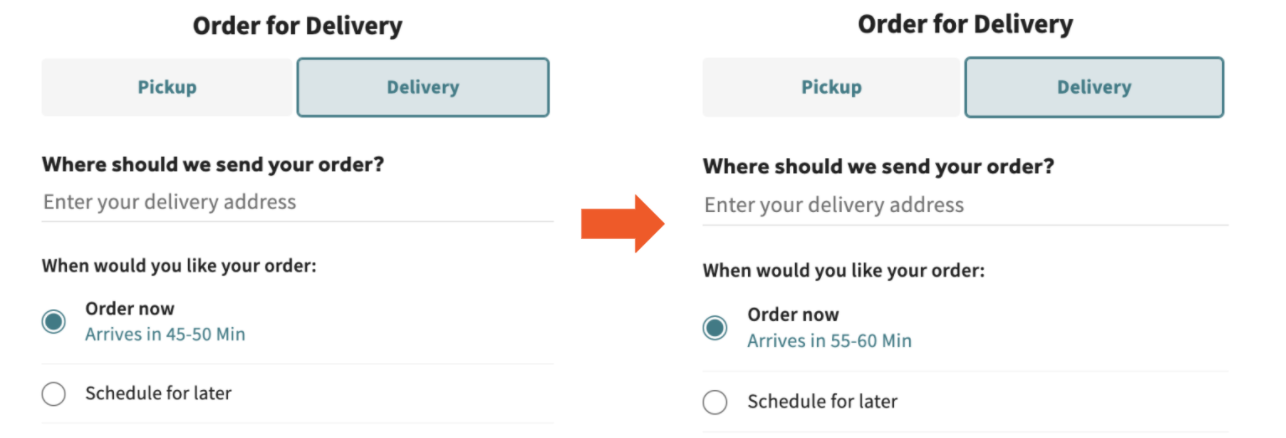Select Delivery tab in left form
1286x438 pixels.
(423, 87)
